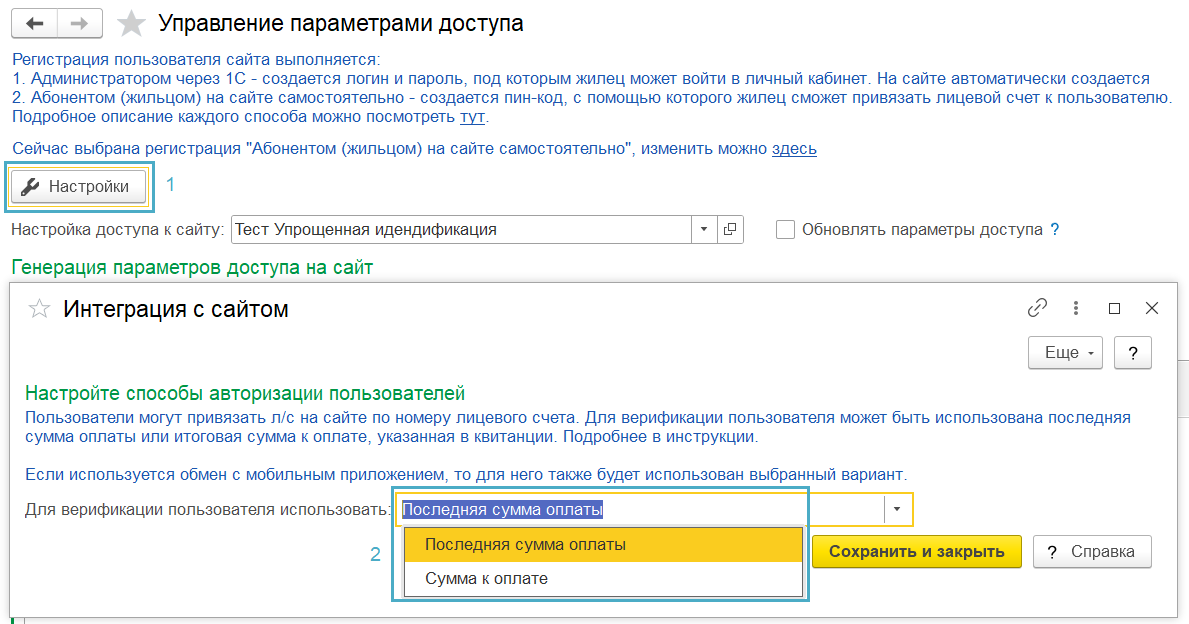1189x624 pixels.
Task: Follow the 'здесь' link to change registration
Action: (794, 149)
